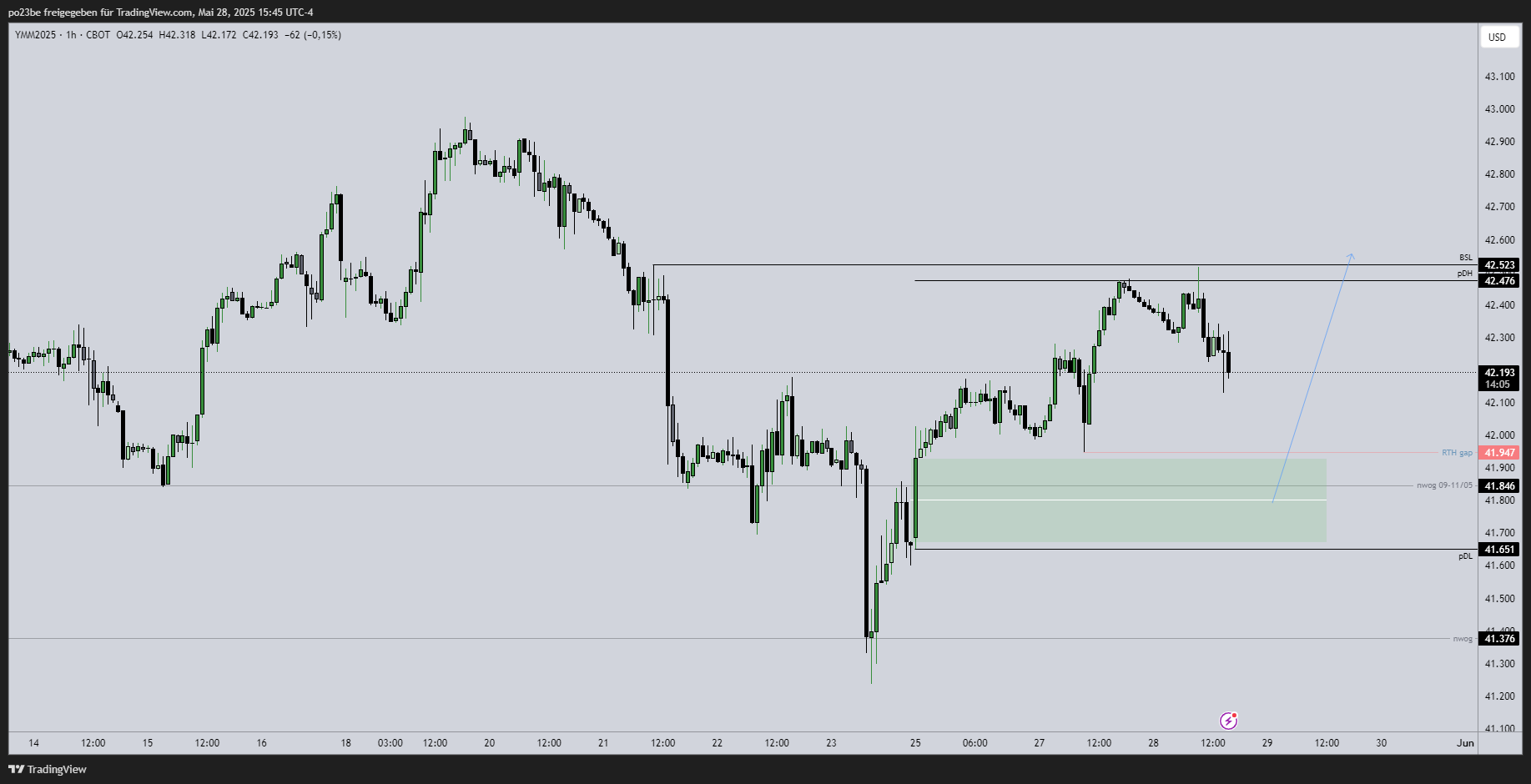Click the YMM2025 symbol title
Screen dimensions: 1531x784
click(x=35, y=35)
